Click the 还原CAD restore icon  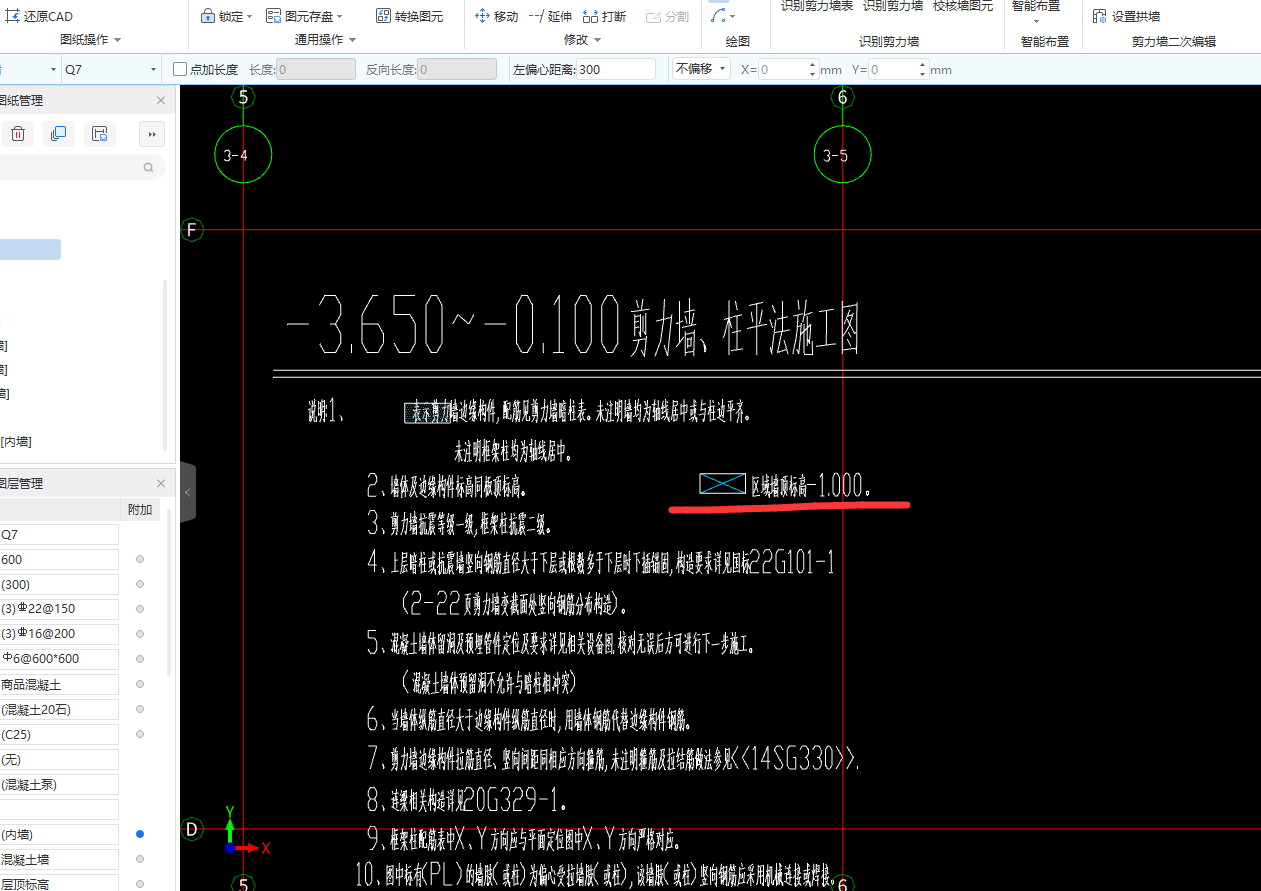13,16
